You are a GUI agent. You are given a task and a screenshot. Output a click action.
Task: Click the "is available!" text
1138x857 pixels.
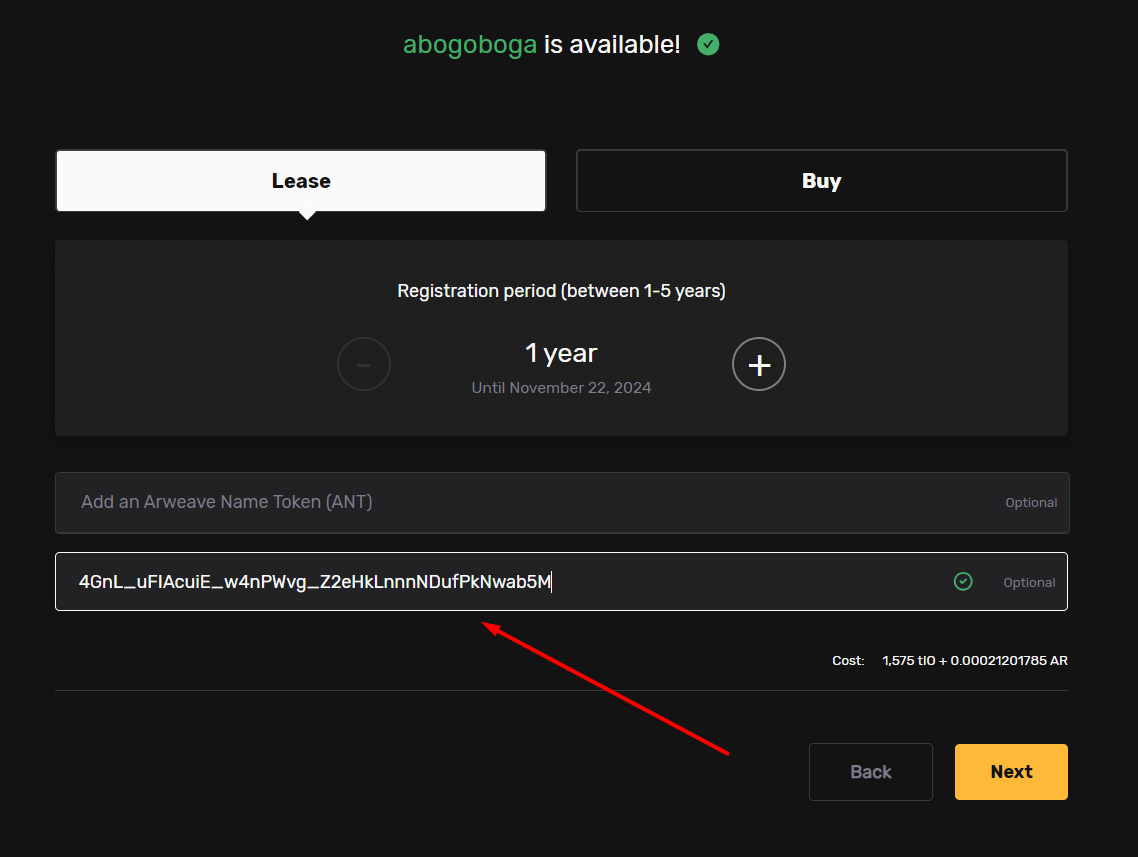click(x=612, y=45)
